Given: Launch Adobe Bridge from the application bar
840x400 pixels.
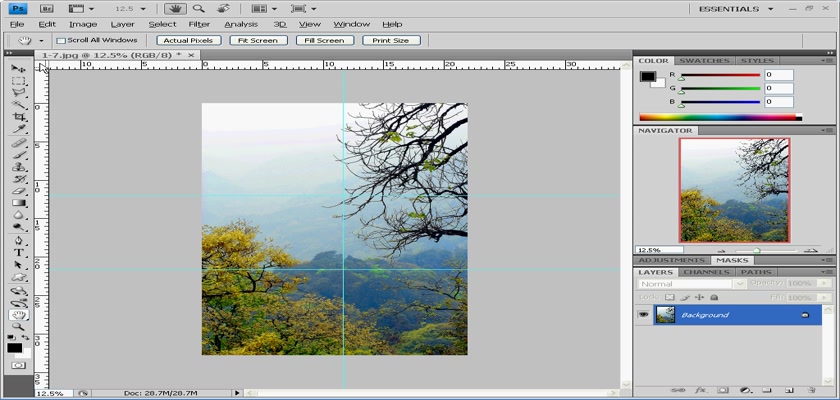Looking at the screenshot, I should point(46,7).
